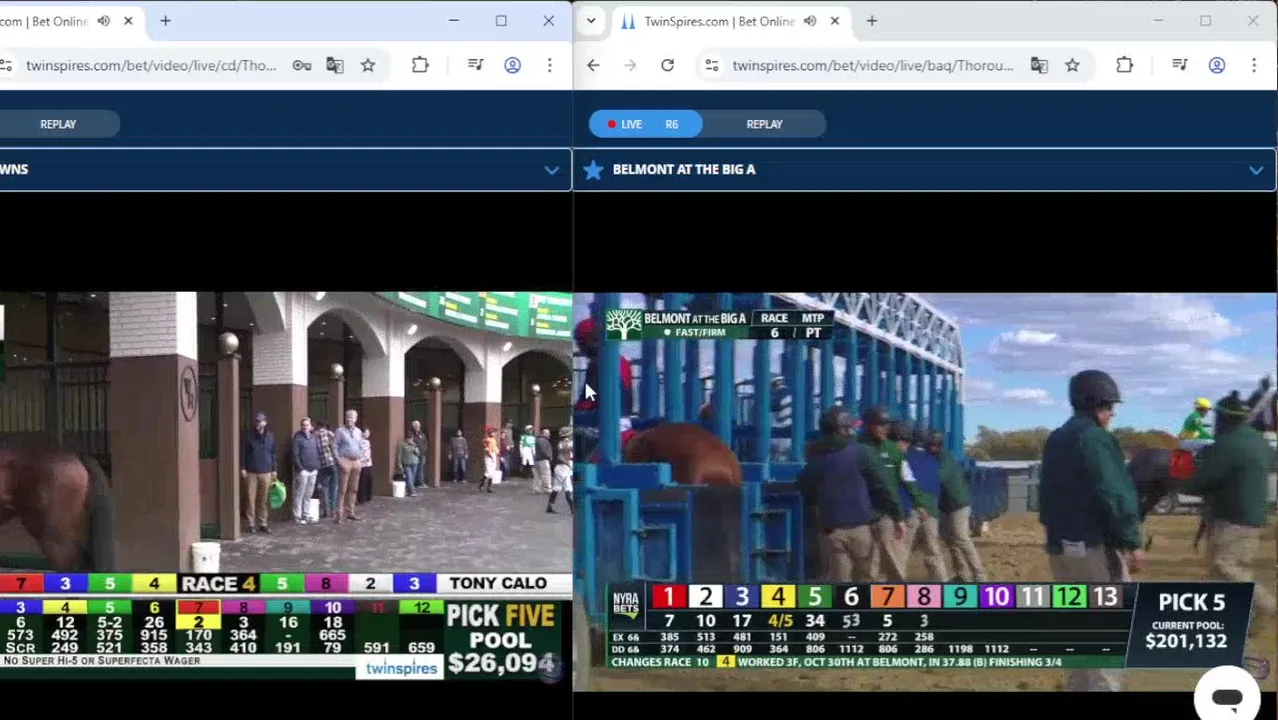The height and width of the screenshot is (720, 1278).
Task: Open the extensions menu in the right window
Action: pyautogui.click(x=1124, y=66)
